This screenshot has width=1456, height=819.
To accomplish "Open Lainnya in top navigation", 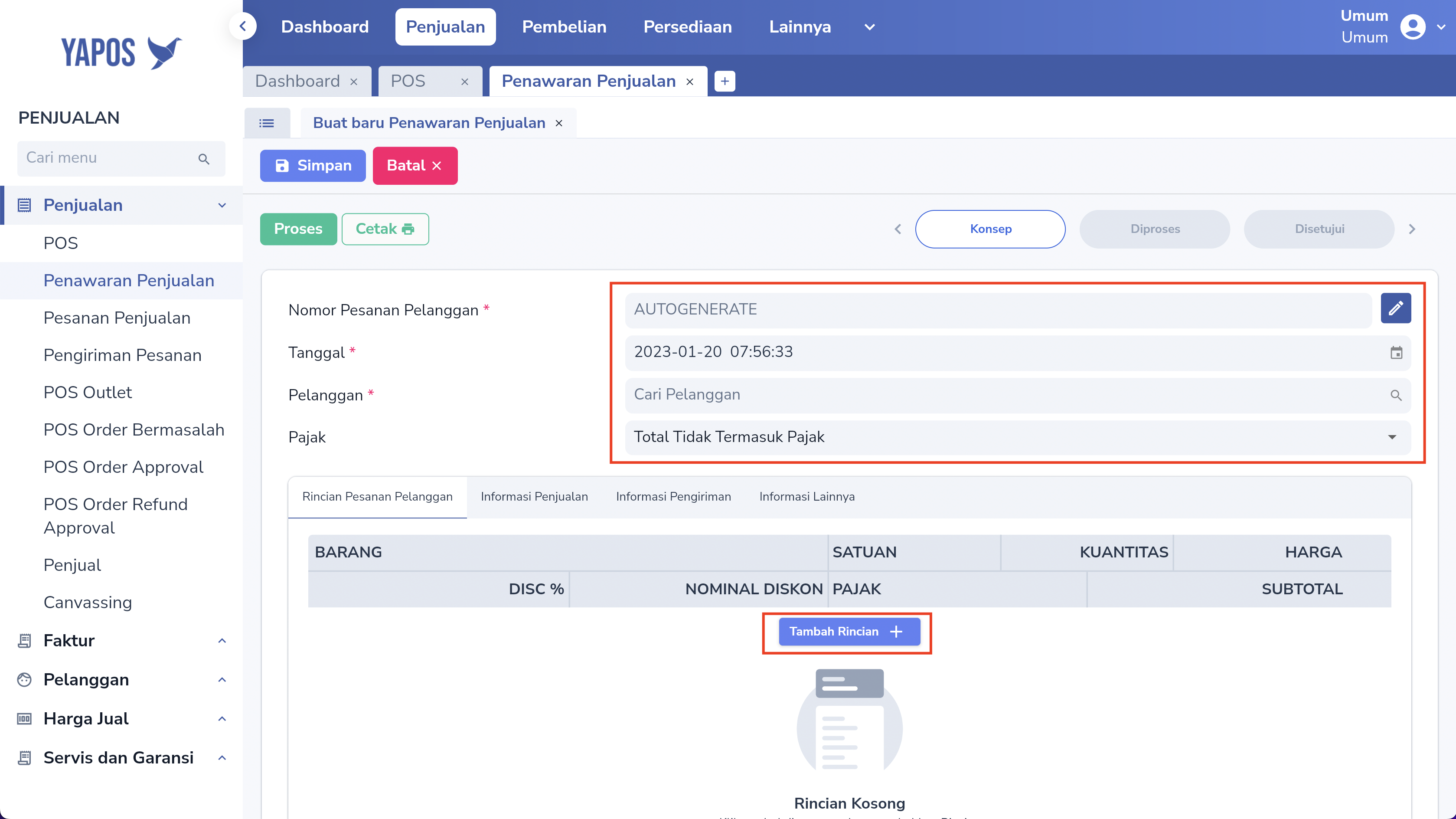I will point(800,26).
